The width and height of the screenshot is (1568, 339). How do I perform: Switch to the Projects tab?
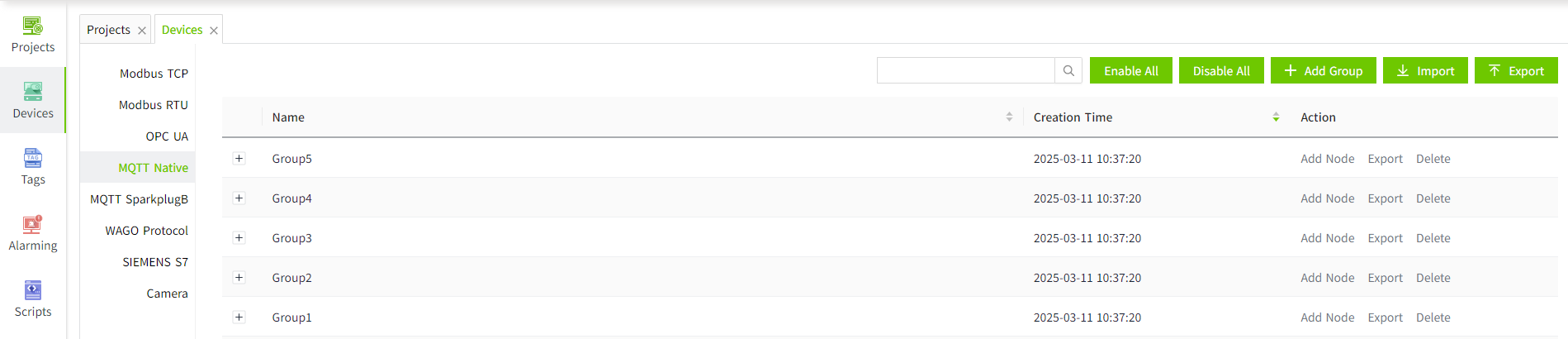[108, 30]
